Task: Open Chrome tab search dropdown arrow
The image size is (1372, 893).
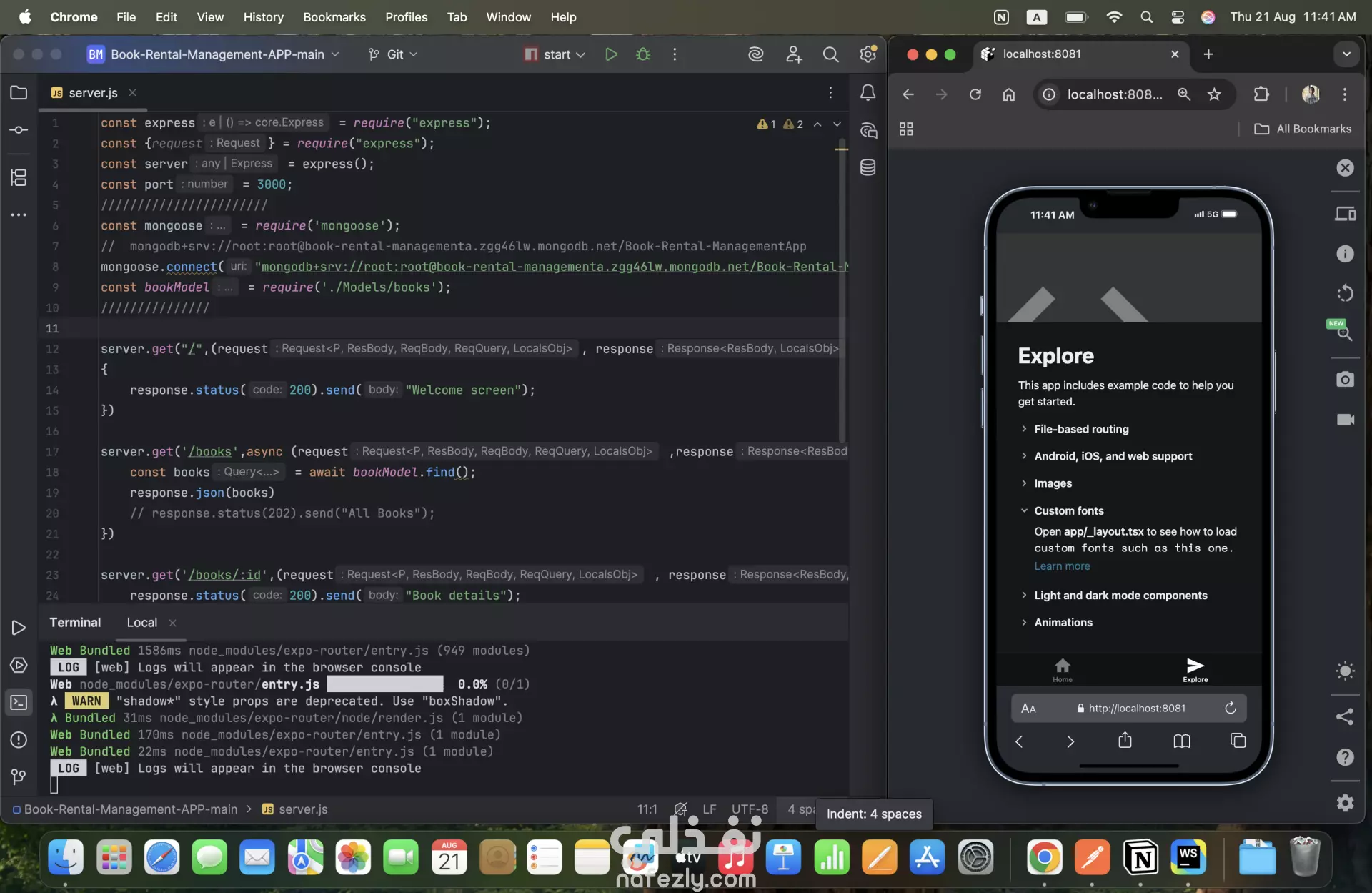Action: 1346,54
